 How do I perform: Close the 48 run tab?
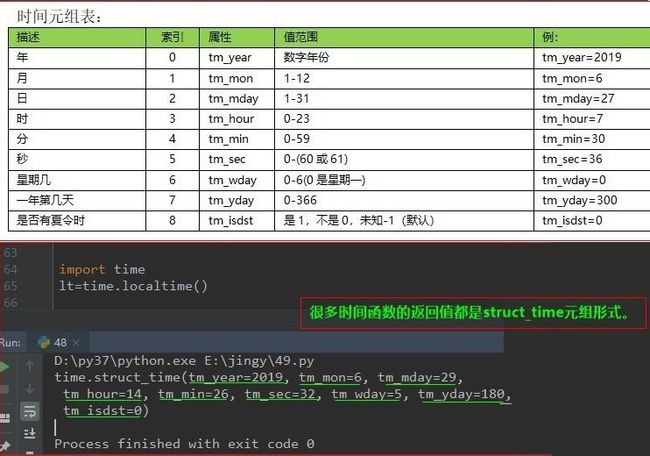(x=76, y=342)
